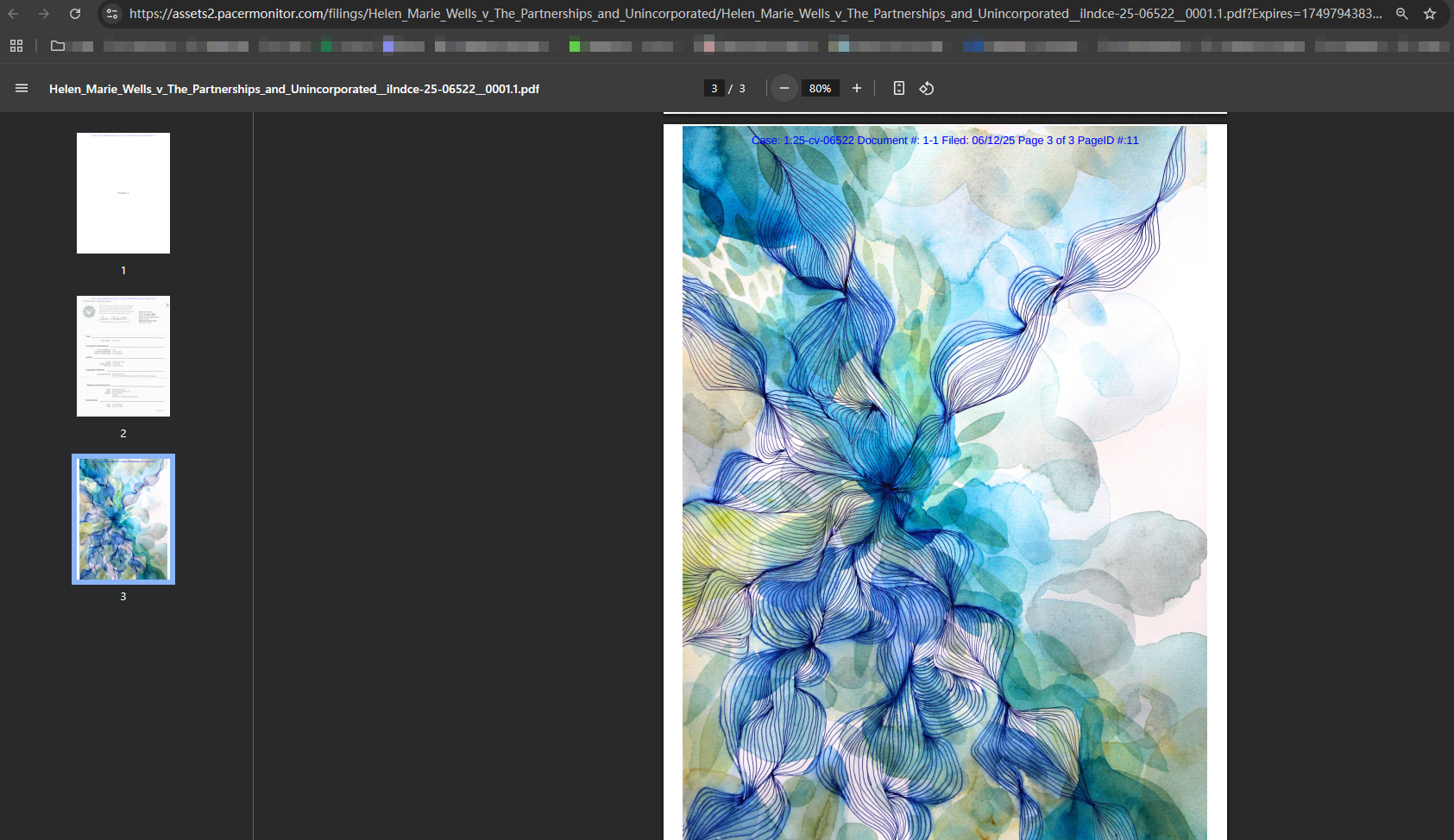Viewport: 1454px width, 840px height.
Task: Zoom out the PDF document
Action: (784, 88)
